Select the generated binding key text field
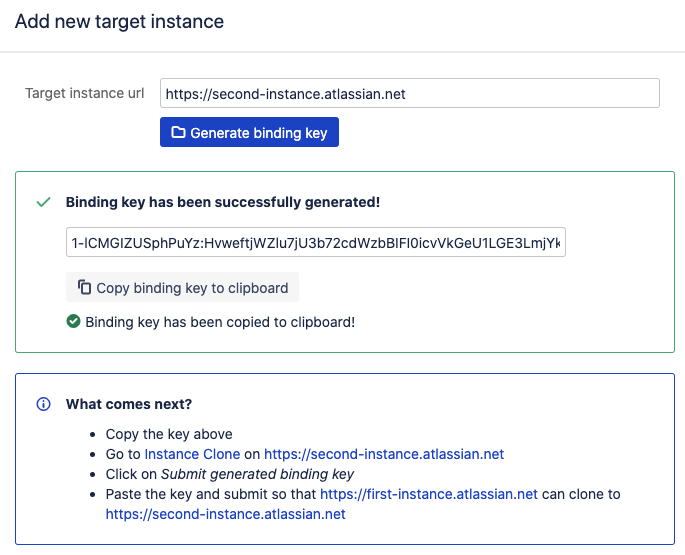 click(x=316, y=243)
